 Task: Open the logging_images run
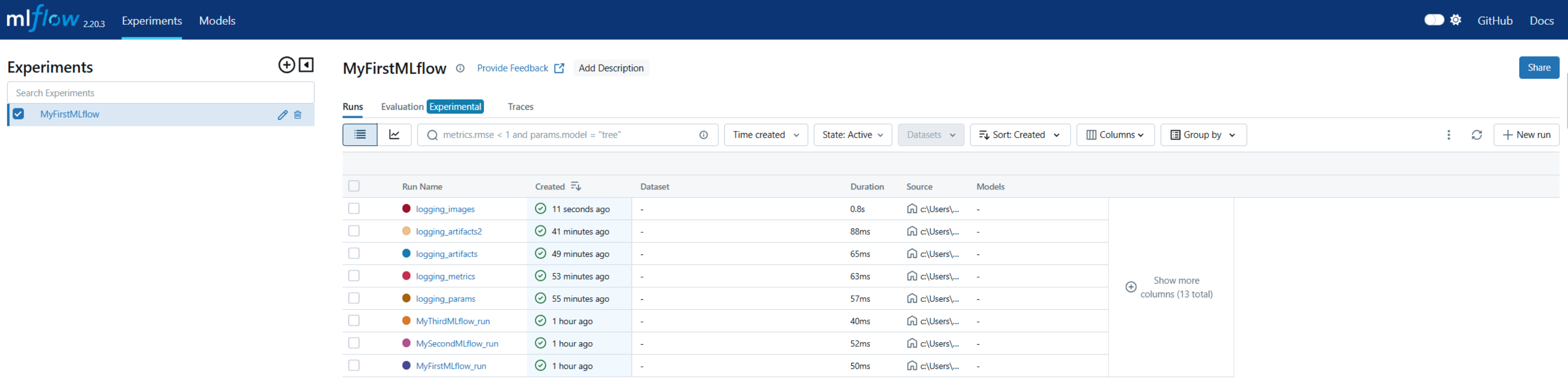tap(445, 209)
